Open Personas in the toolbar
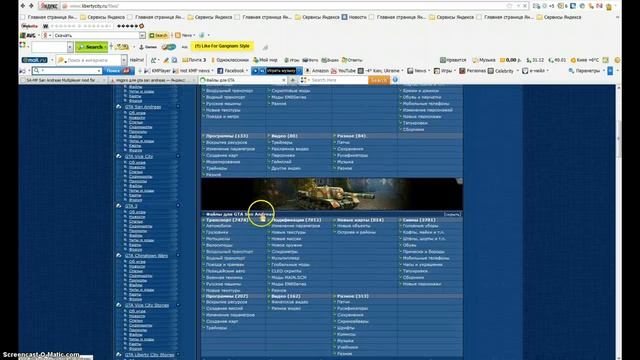Screen dimensions: 640x360 click(473, 71)
